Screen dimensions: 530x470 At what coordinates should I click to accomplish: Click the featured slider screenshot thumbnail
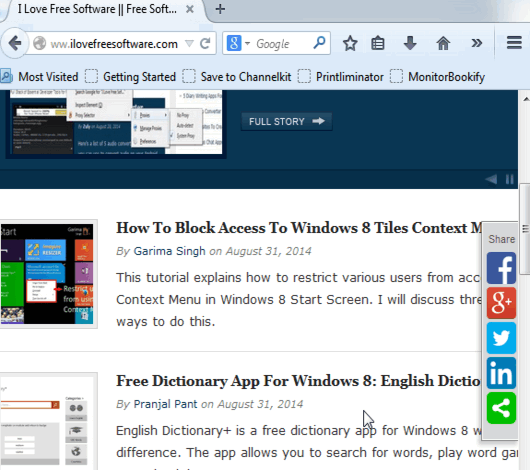tap(116, 123)
